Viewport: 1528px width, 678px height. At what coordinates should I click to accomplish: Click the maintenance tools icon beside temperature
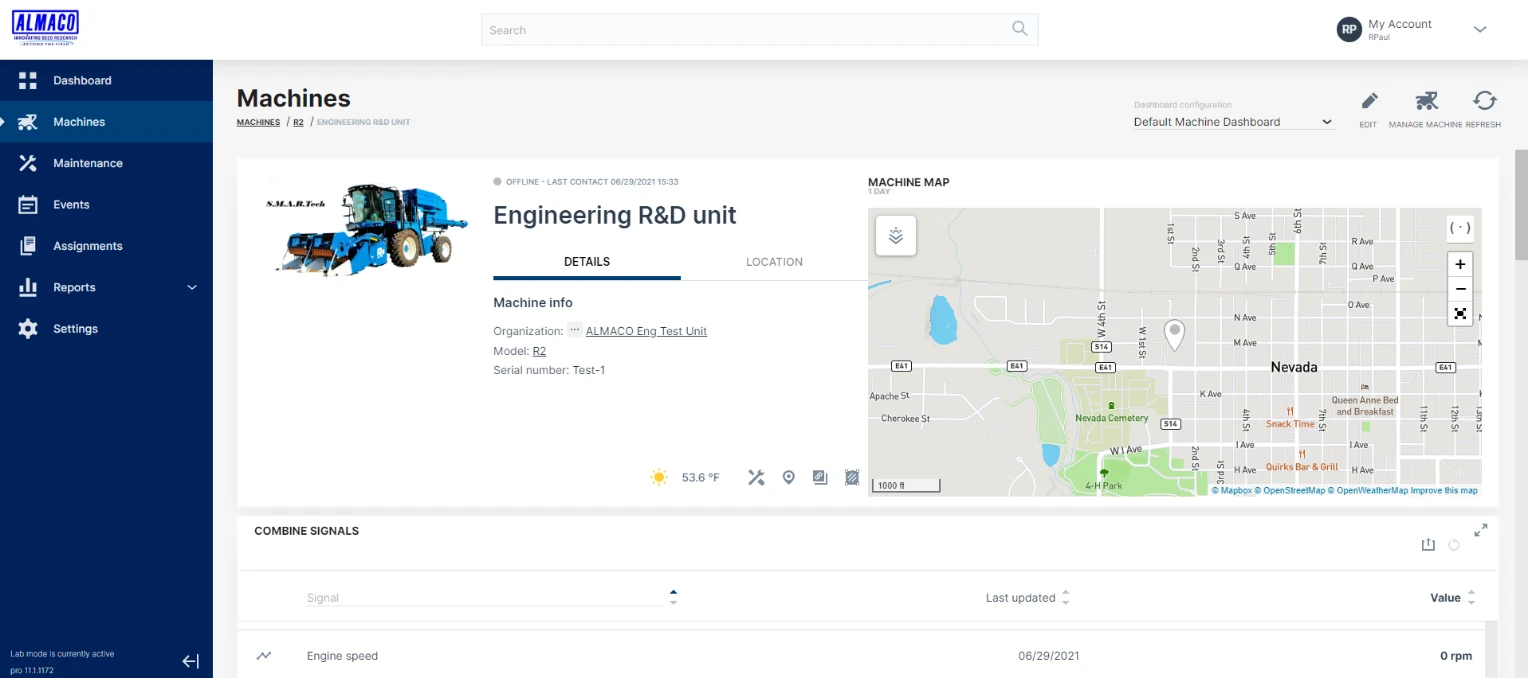[x=756, y=478]
